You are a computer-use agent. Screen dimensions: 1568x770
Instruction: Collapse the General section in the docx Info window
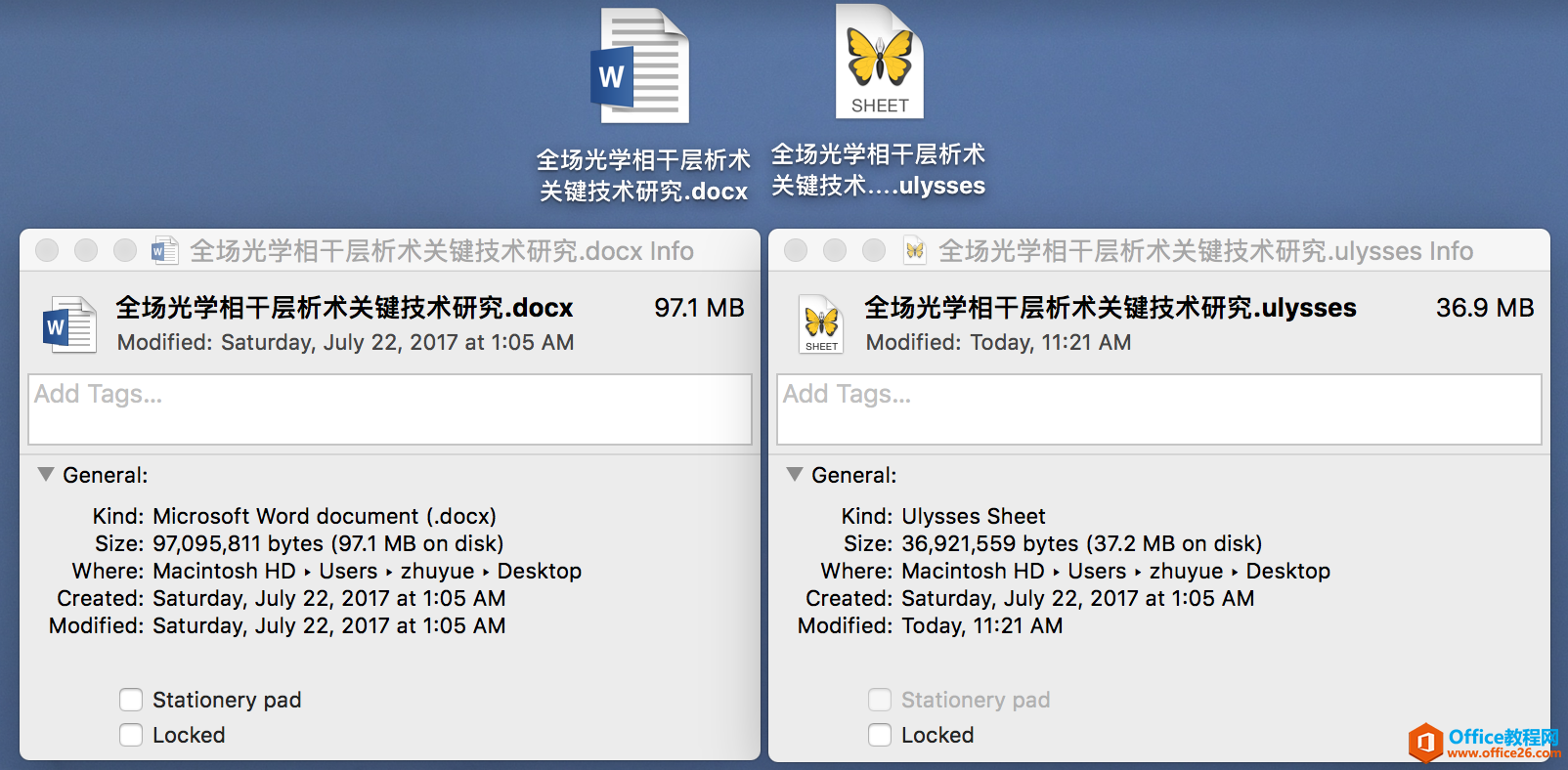pyautogui.click(x=46, y=474)
